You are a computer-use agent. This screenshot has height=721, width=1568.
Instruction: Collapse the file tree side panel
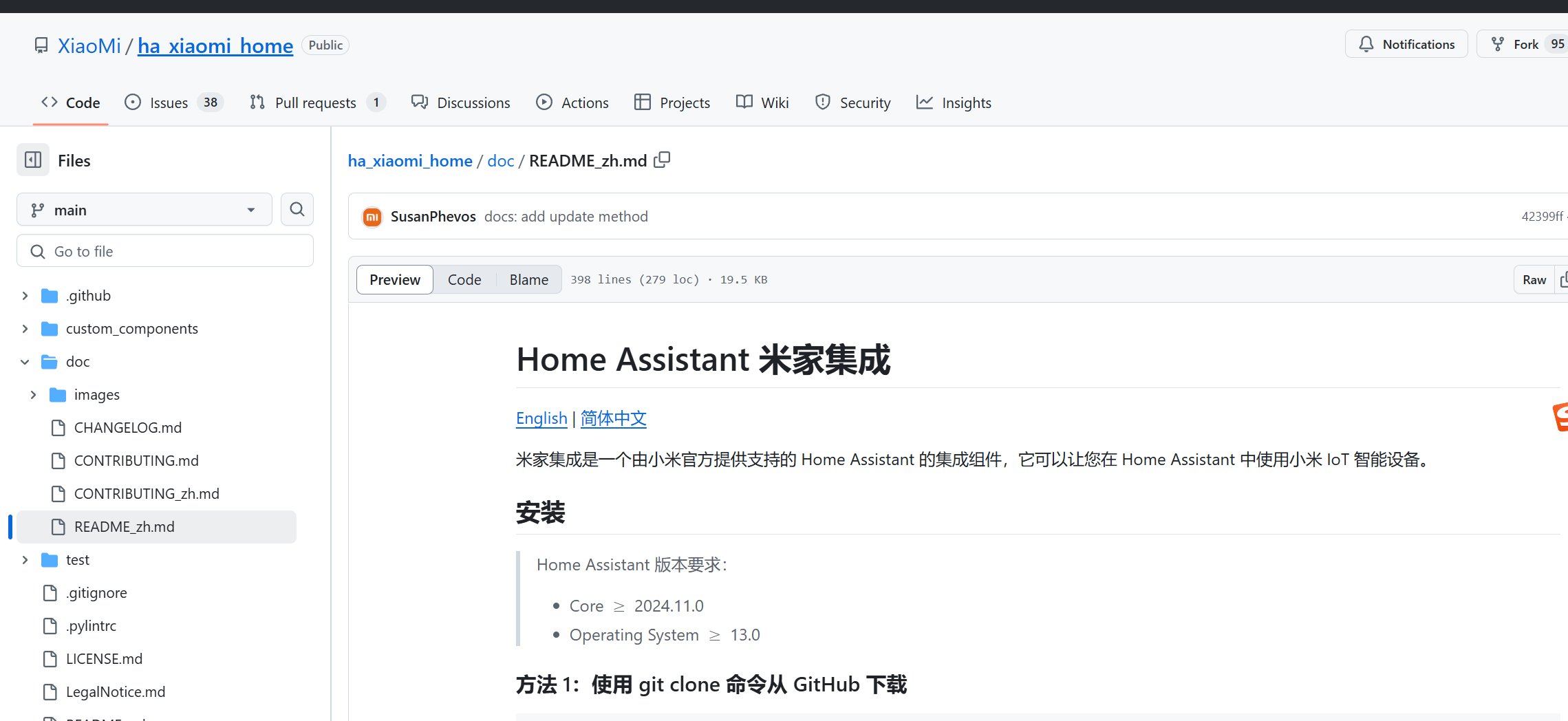click(x=33, y=160)
